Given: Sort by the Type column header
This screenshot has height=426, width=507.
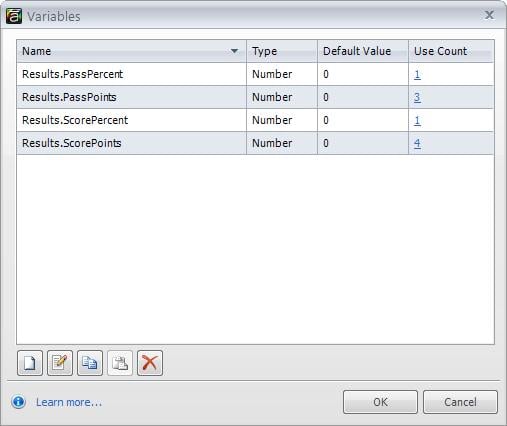Looking at the screenshot, I should pos(282,51).
